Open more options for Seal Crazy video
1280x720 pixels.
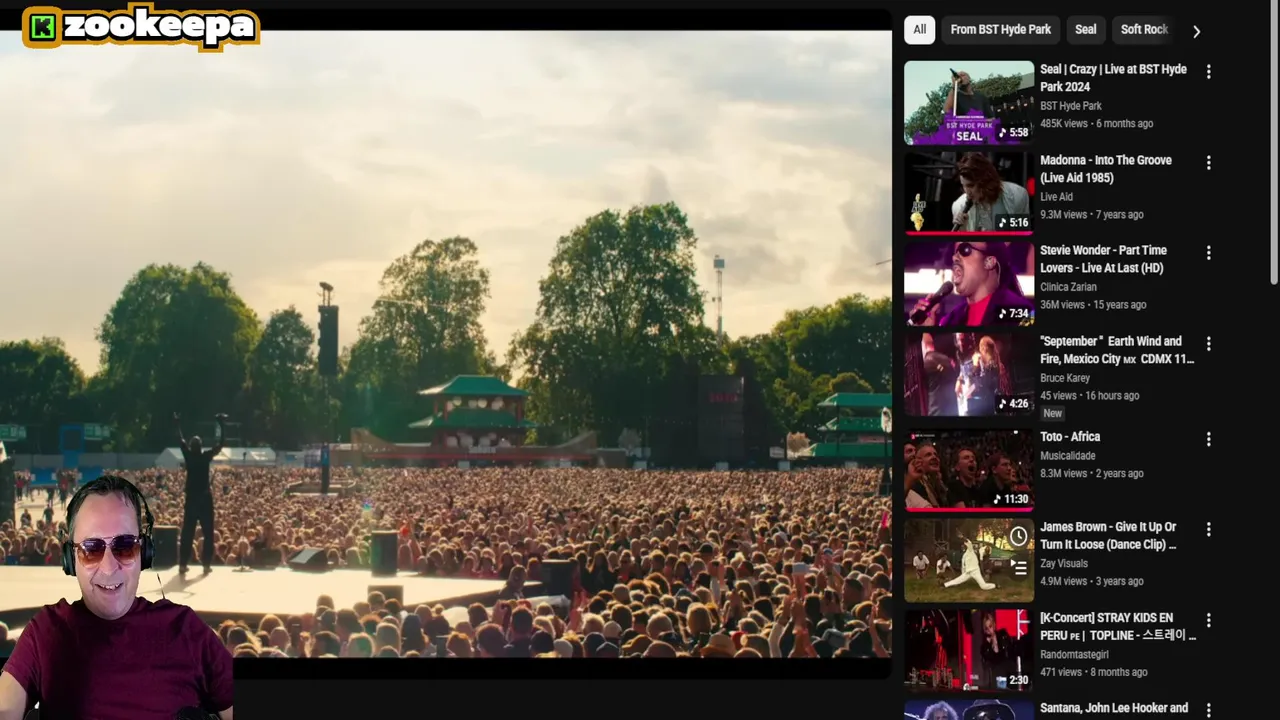point(1208,72)
